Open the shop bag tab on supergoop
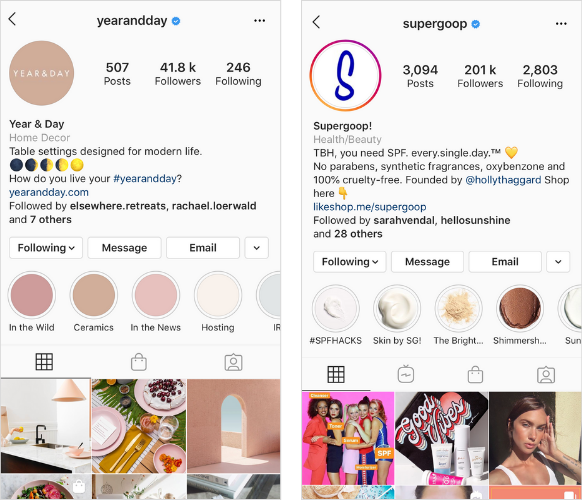582x500 pixels. [x=475, y=374]
